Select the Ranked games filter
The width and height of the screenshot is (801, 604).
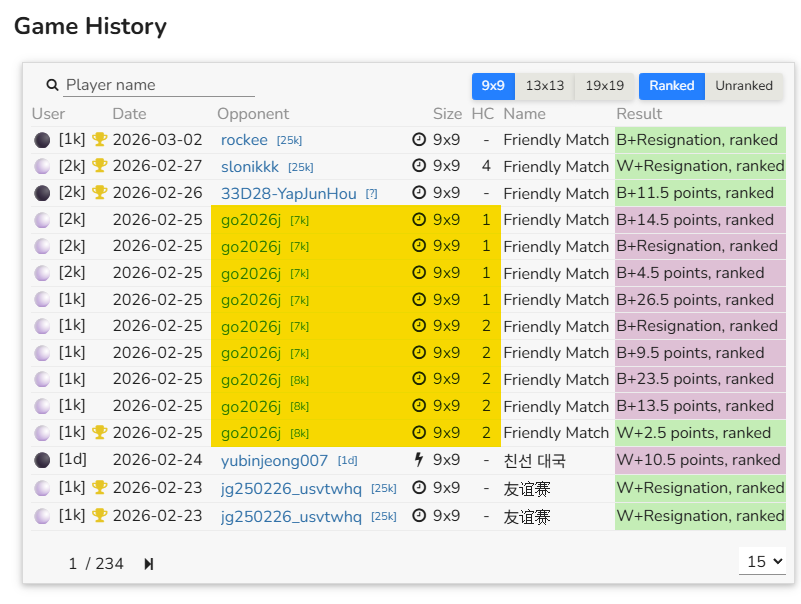[672, 86]
